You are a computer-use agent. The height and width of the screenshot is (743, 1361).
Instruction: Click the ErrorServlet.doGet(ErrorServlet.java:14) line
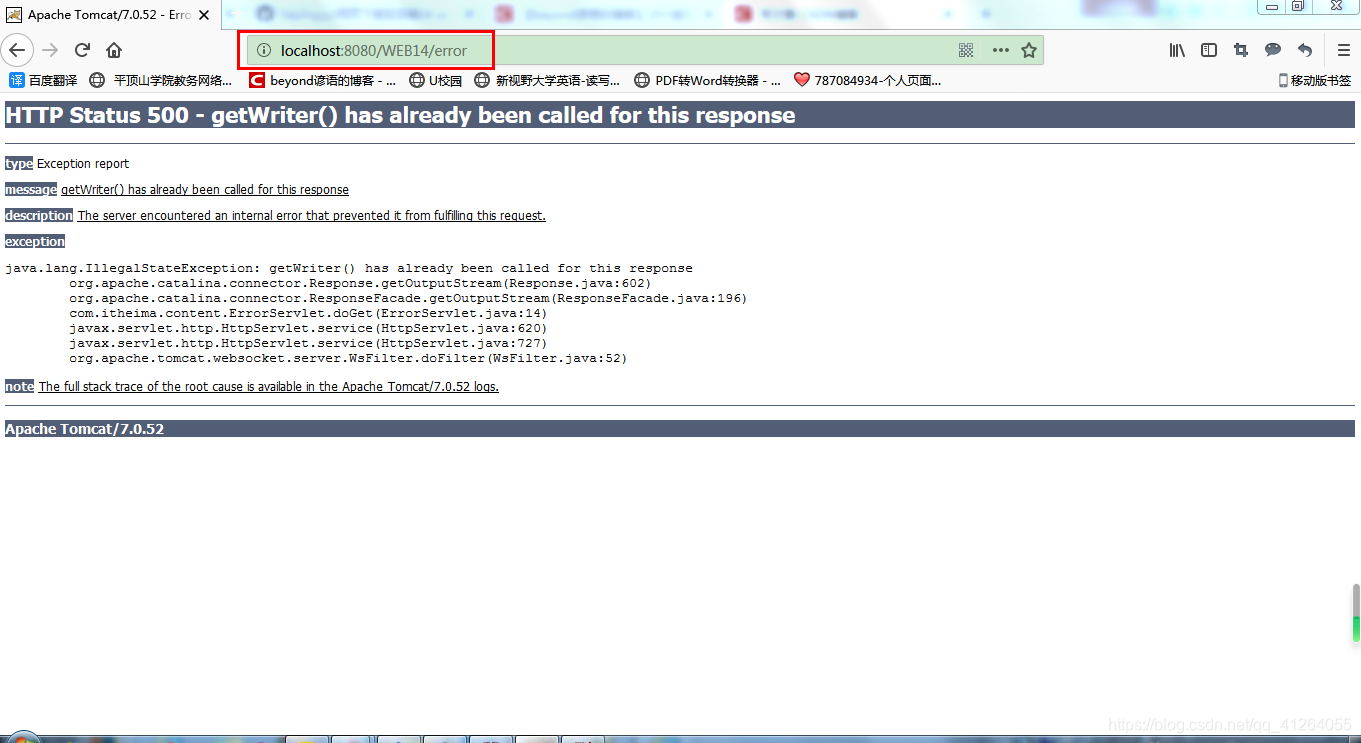tap(308, 313)
